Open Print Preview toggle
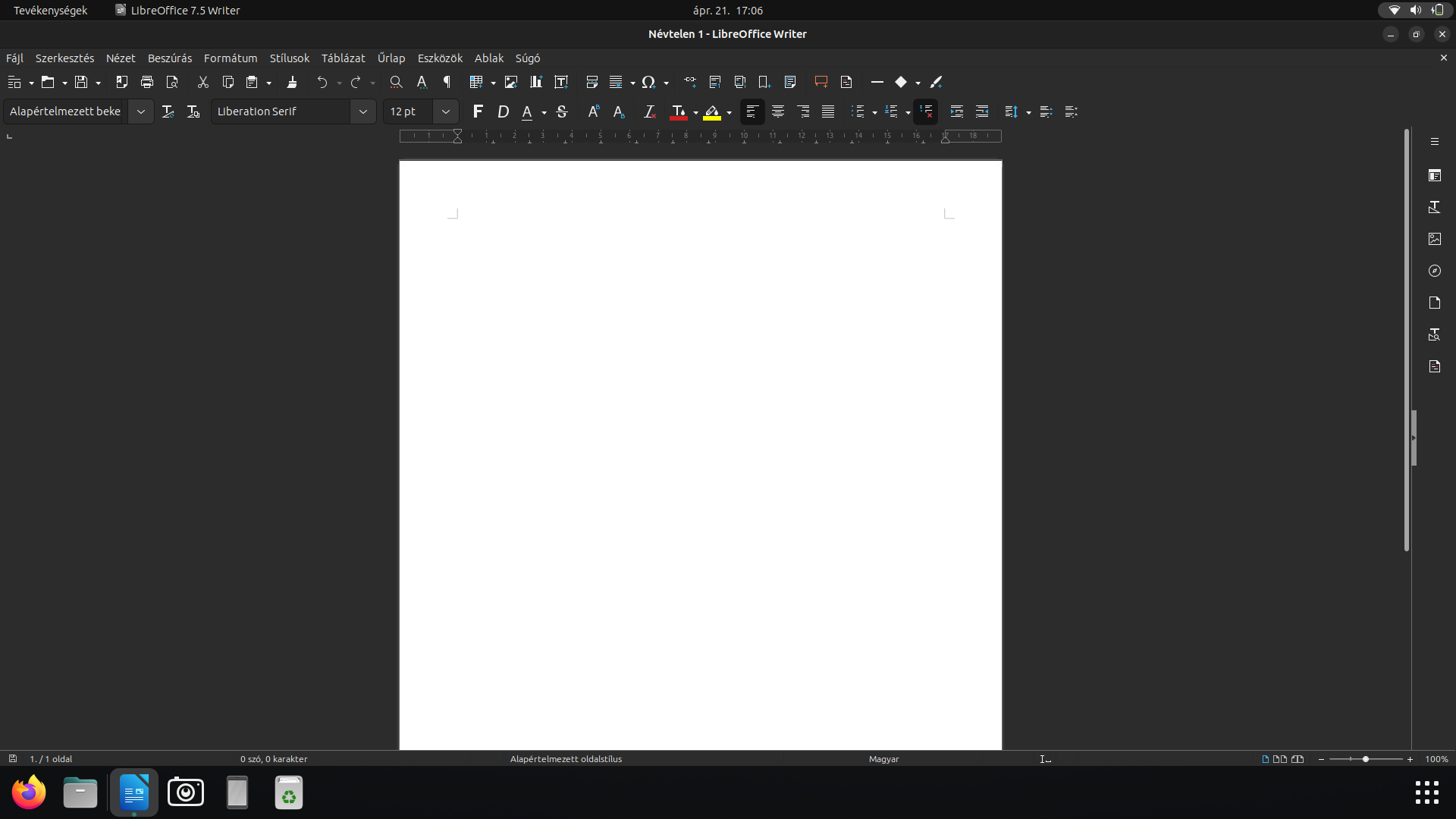Screen dimensions: 1456x819 point(172,82)
